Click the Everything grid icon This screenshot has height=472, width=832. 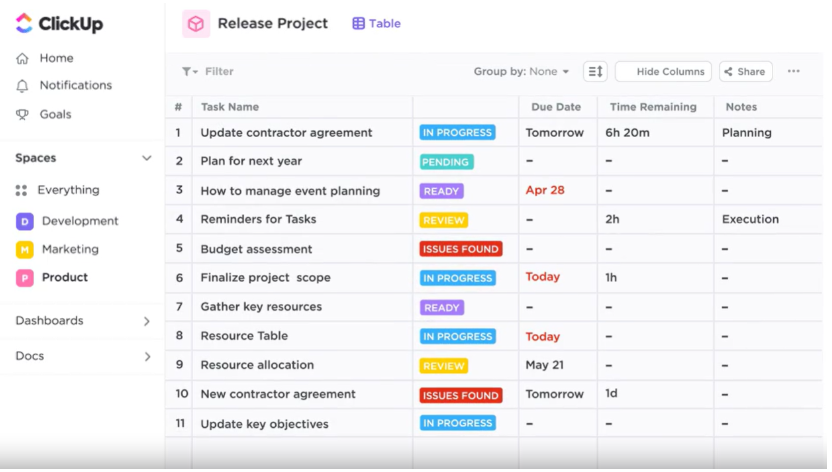[21, 190]
